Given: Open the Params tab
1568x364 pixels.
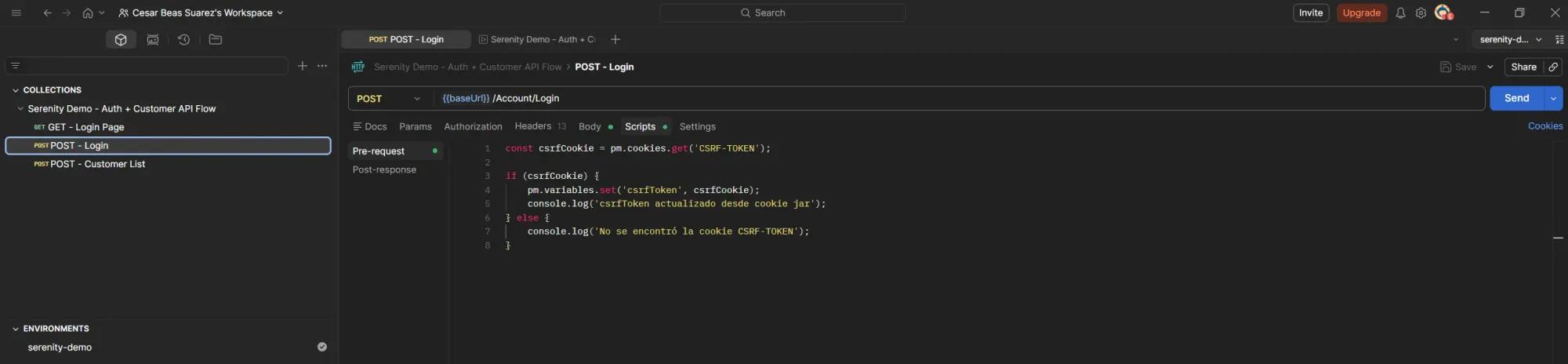Looking at the screenshot, I should pos(416,126).
